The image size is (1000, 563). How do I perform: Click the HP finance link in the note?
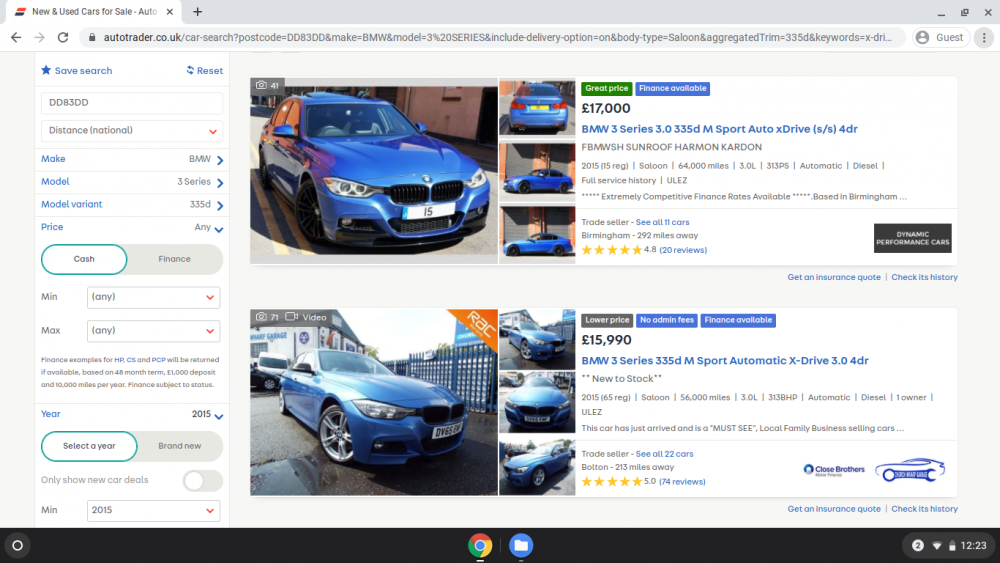click(119, 360)
